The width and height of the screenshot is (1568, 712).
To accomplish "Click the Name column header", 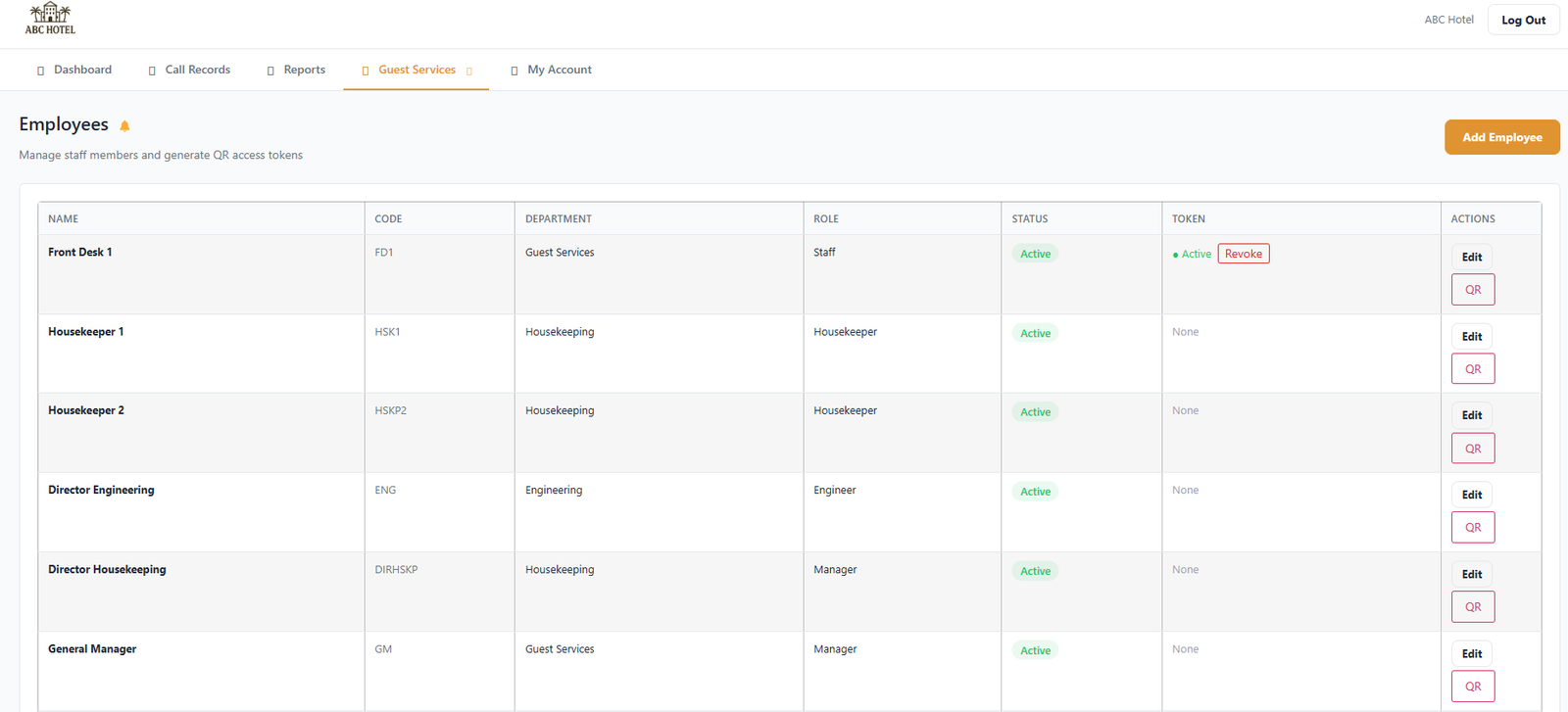I will [x=64, y=219].
